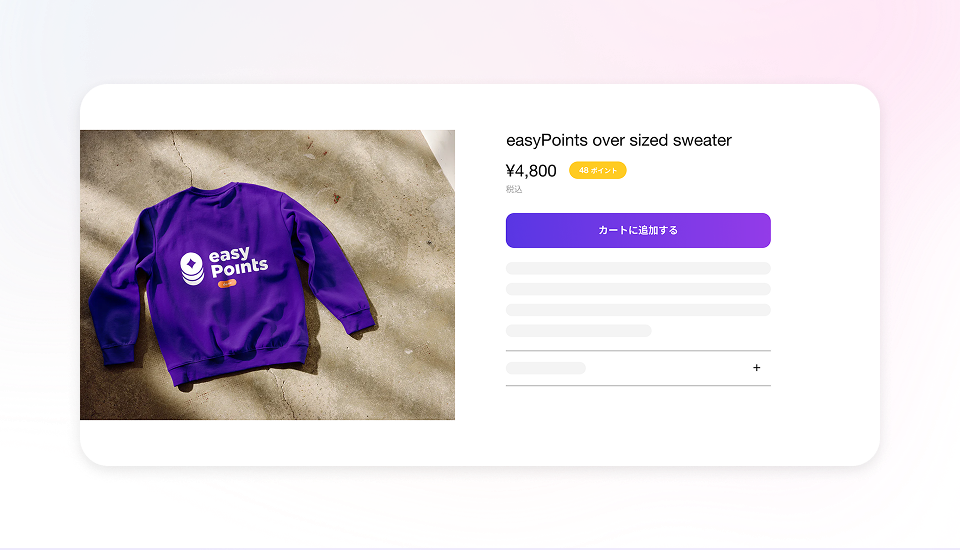Click the second gray placeholder line
Image resolution: width=960 pixels, height=550 pixels.
[638, 289]
